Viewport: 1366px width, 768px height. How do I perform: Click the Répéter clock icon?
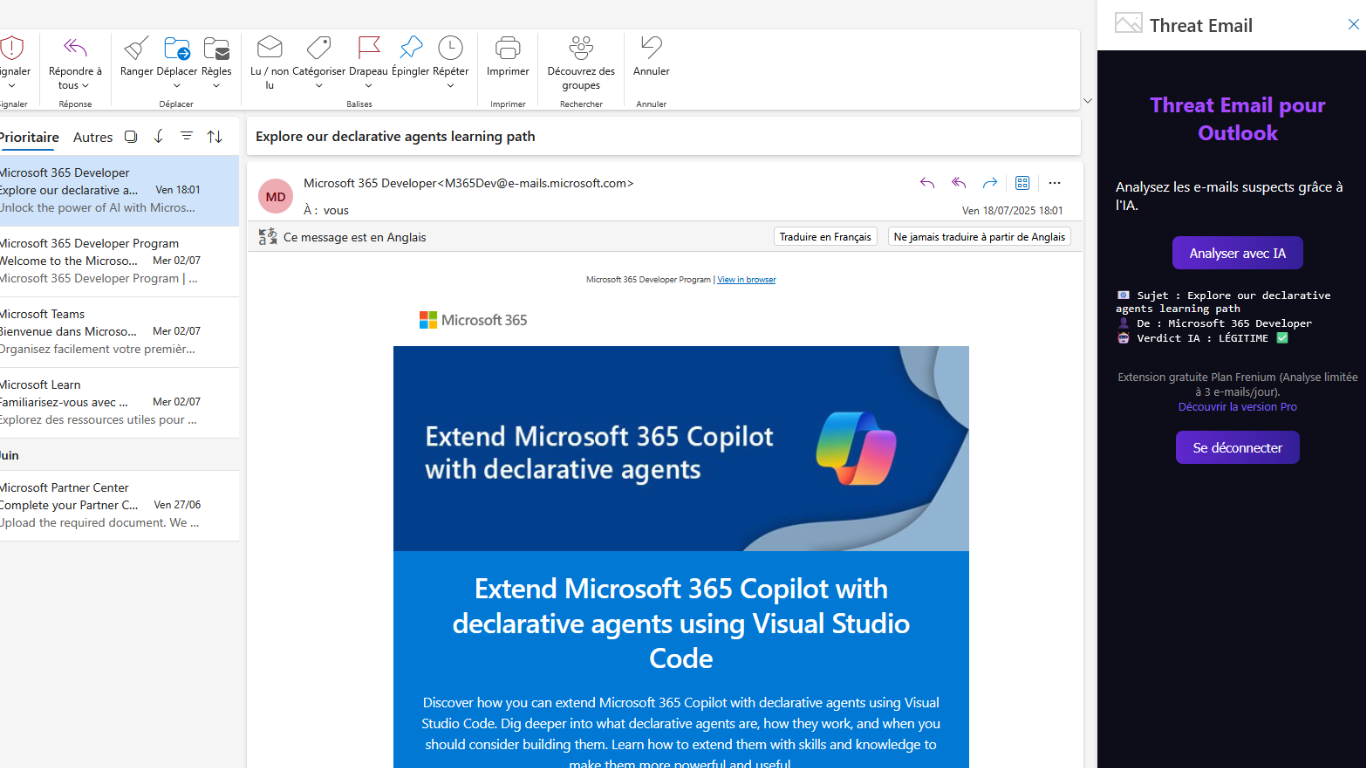point(451,47)
